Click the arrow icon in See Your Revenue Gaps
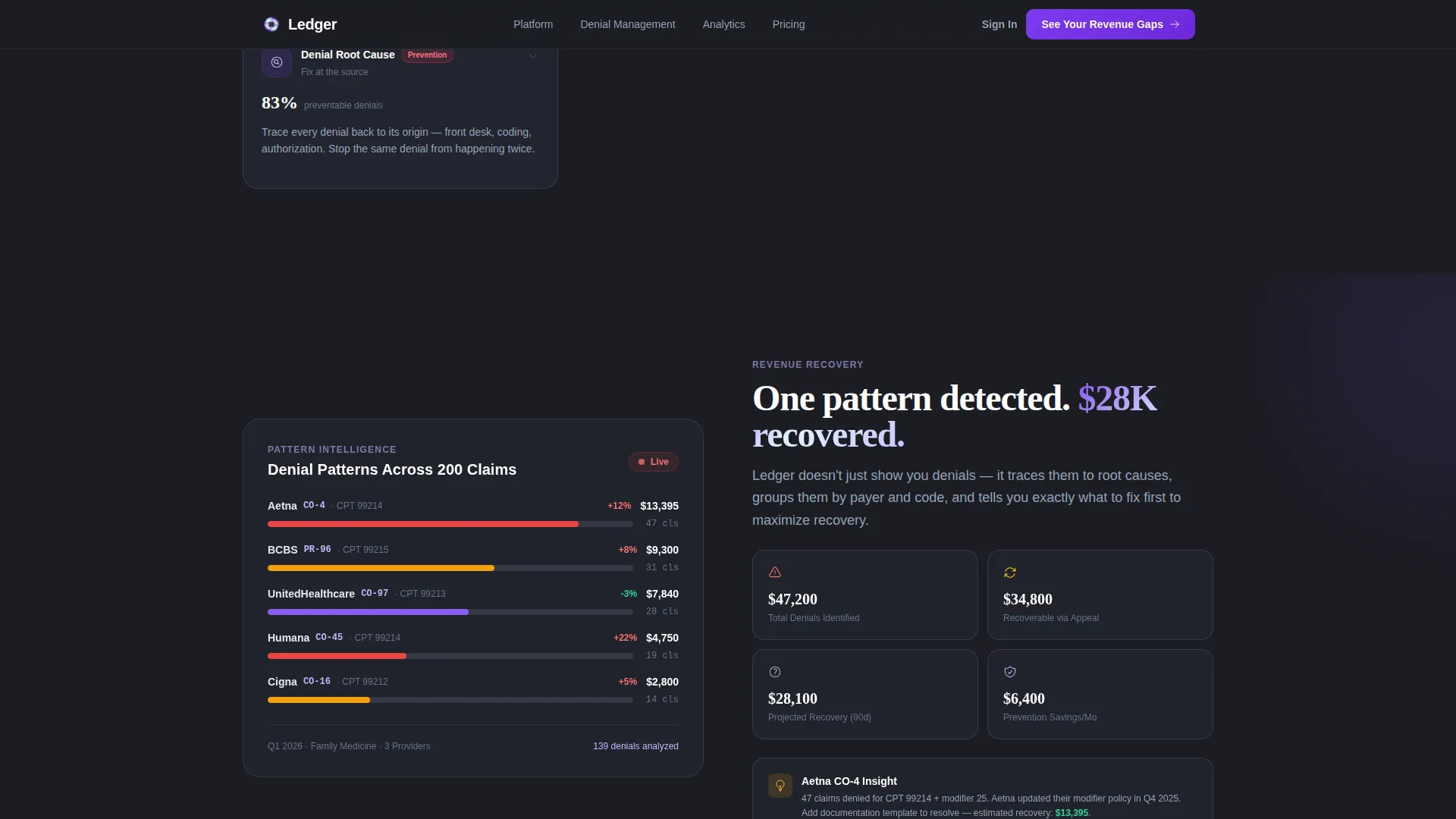The image size is (1456, 819). 1175,24
